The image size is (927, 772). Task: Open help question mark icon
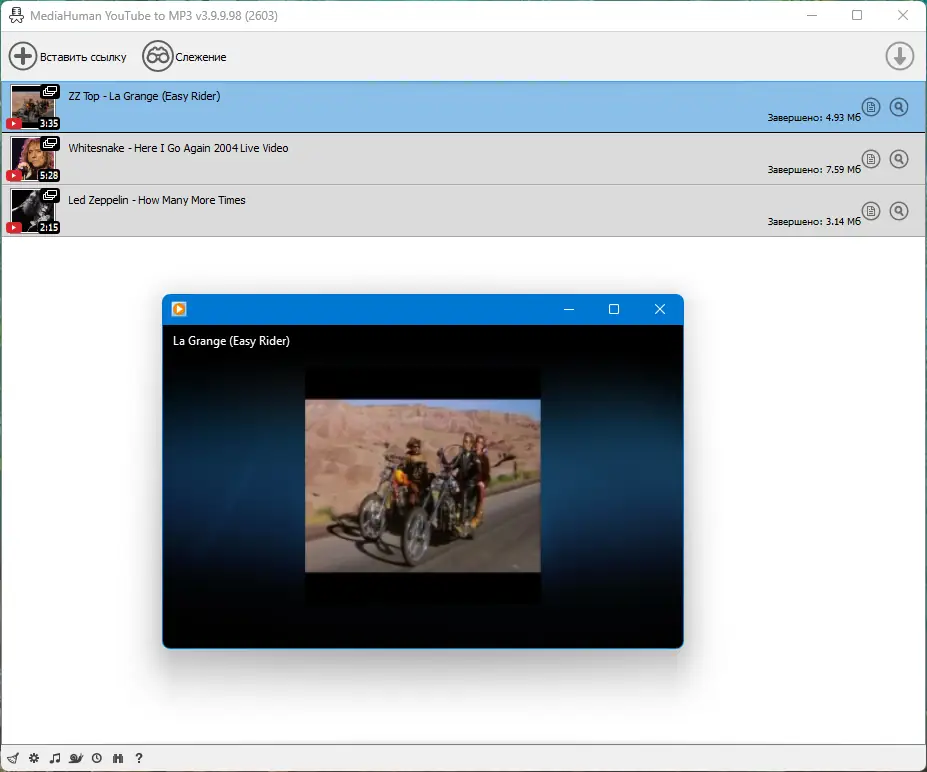click(x=139, y=758)
